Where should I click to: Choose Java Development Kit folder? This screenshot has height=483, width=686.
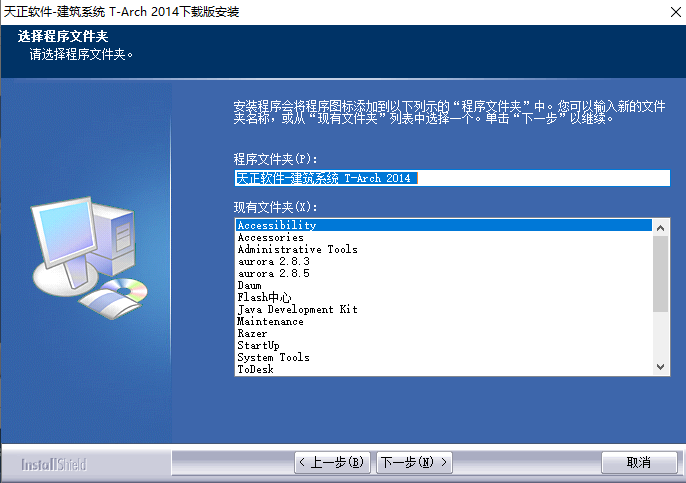click(x=444, y=309)
